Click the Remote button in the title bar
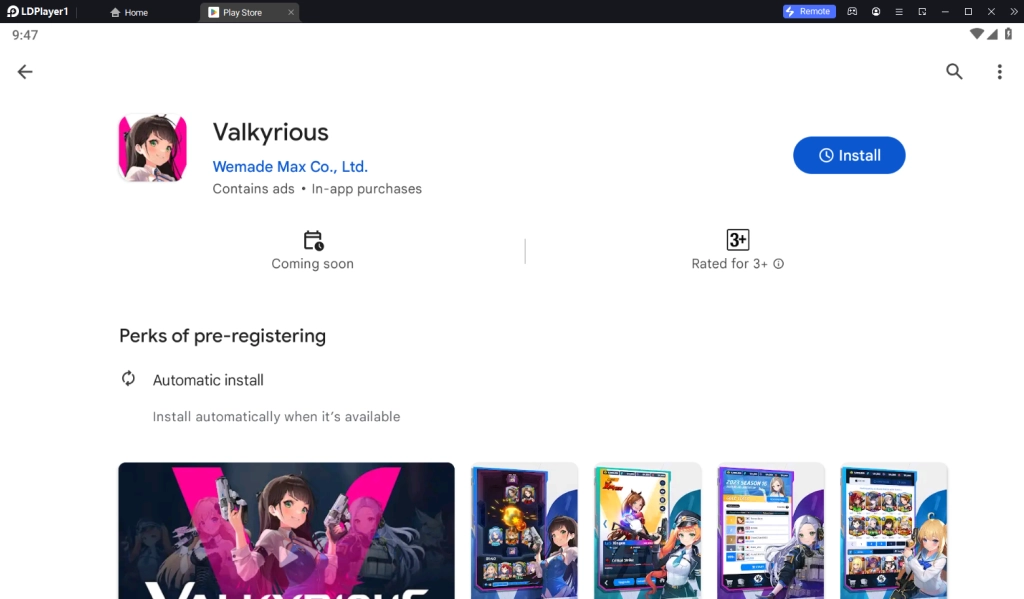The image size is (1024, 599). 809,11
